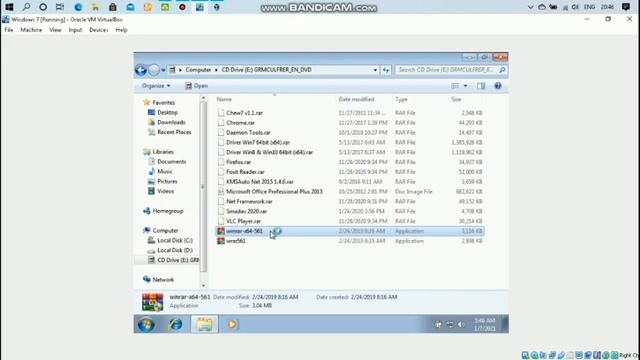
Task: Select Downloads in the navigation pane
Action: pyautogui.click(x=171, y=122)
